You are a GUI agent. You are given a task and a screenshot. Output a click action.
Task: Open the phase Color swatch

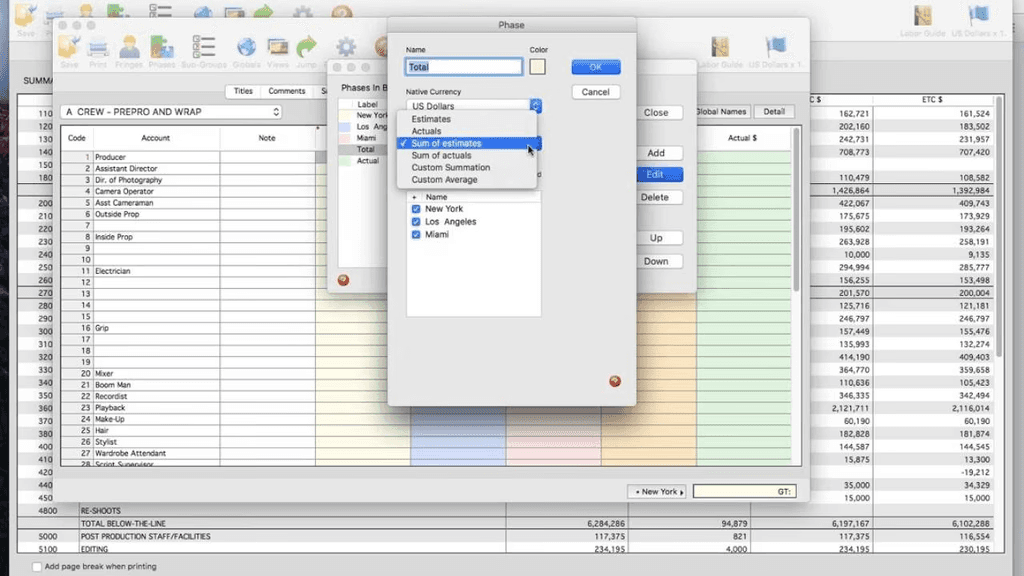[537, 67]
